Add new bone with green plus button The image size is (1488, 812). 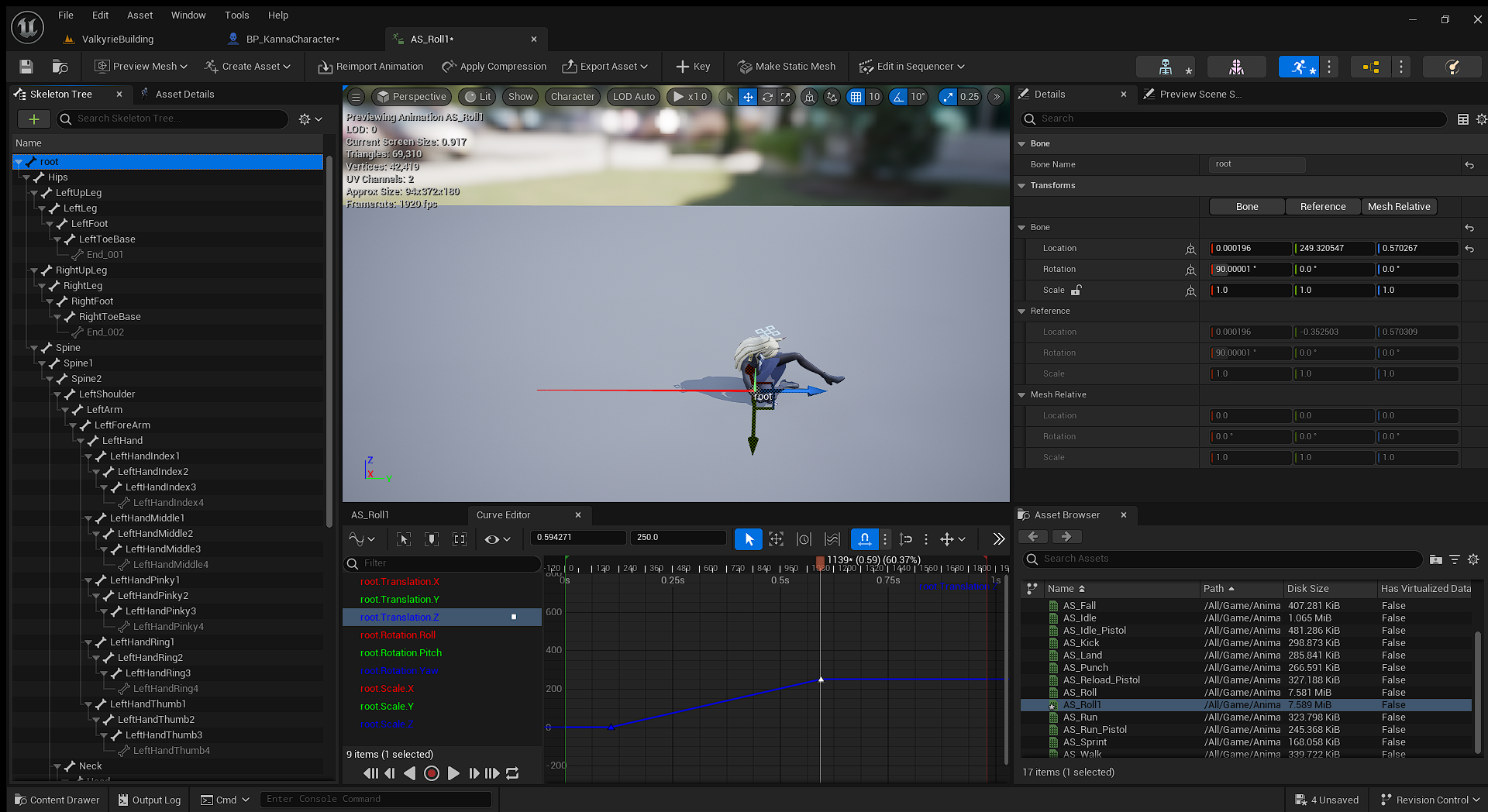coord(33,119)
